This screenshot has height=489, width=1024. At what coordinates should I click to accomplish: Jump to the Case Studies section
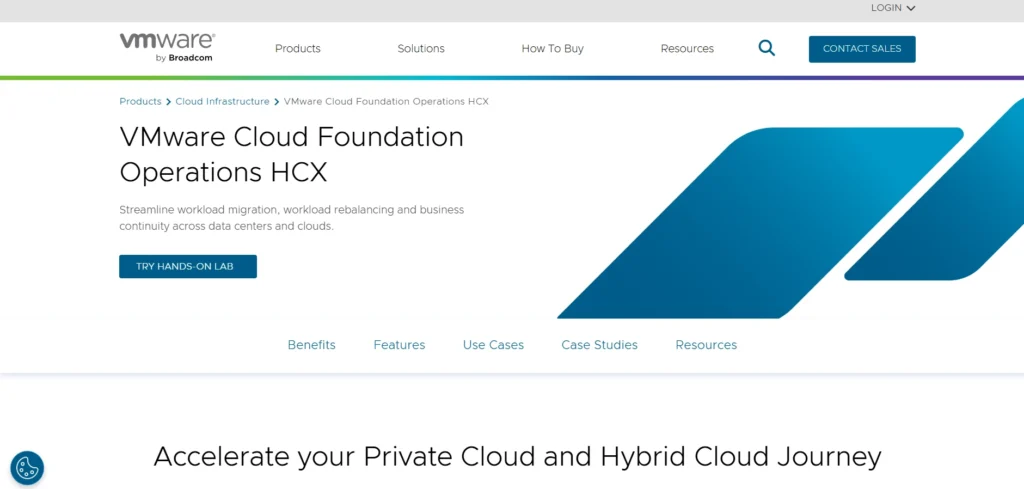[600, 345]
